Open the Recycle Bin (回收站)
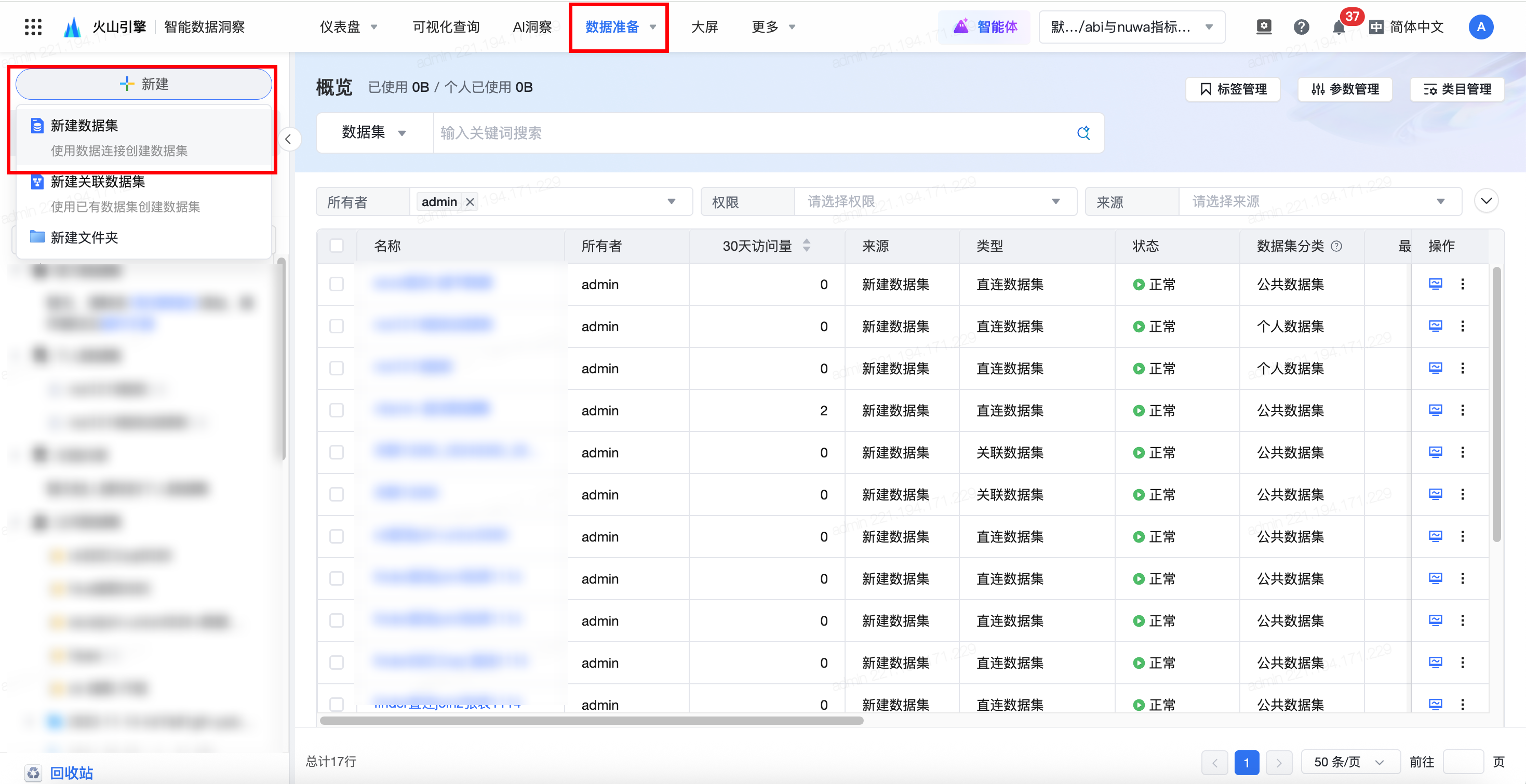This screenshot has width=1526, height=784. [71, 772]
